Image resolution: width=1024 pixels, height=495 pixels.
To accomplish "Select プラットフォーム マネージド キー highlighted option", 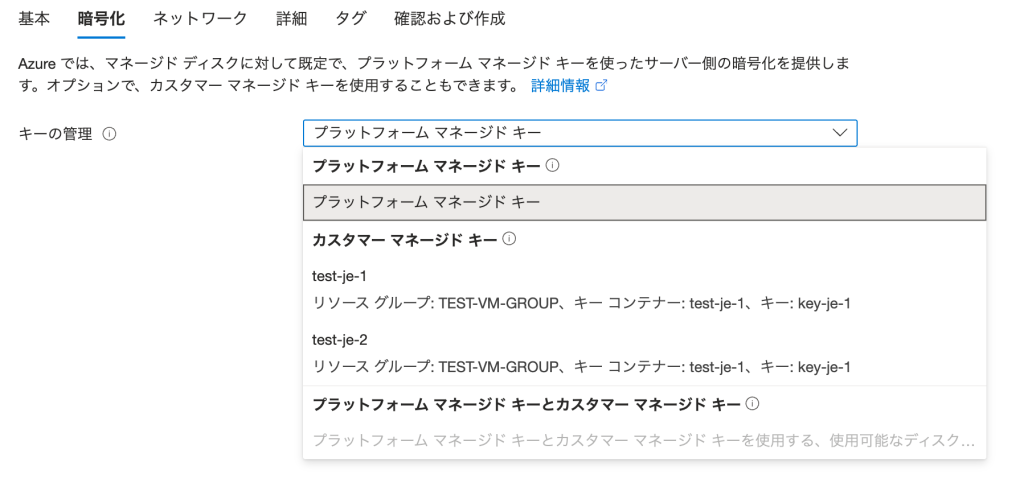I will pos(644,202).
